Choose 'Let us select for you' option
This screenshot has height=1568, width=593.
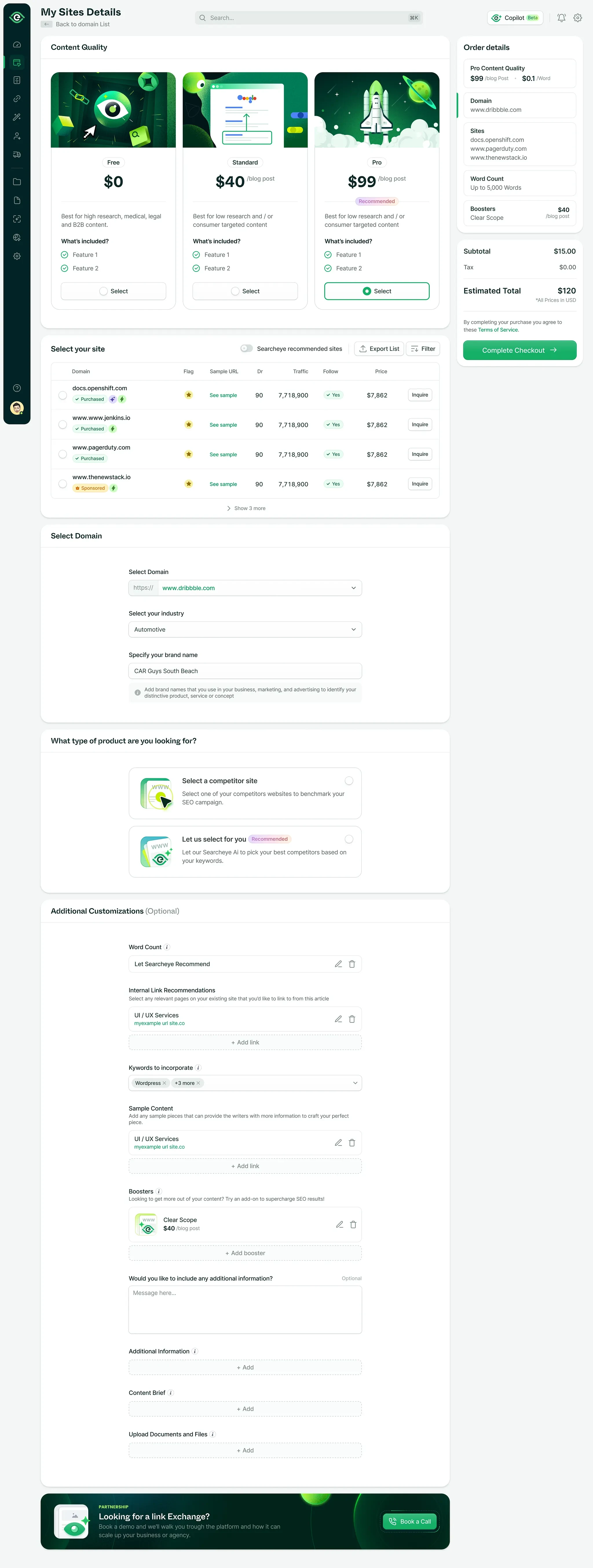click(349, 839)
